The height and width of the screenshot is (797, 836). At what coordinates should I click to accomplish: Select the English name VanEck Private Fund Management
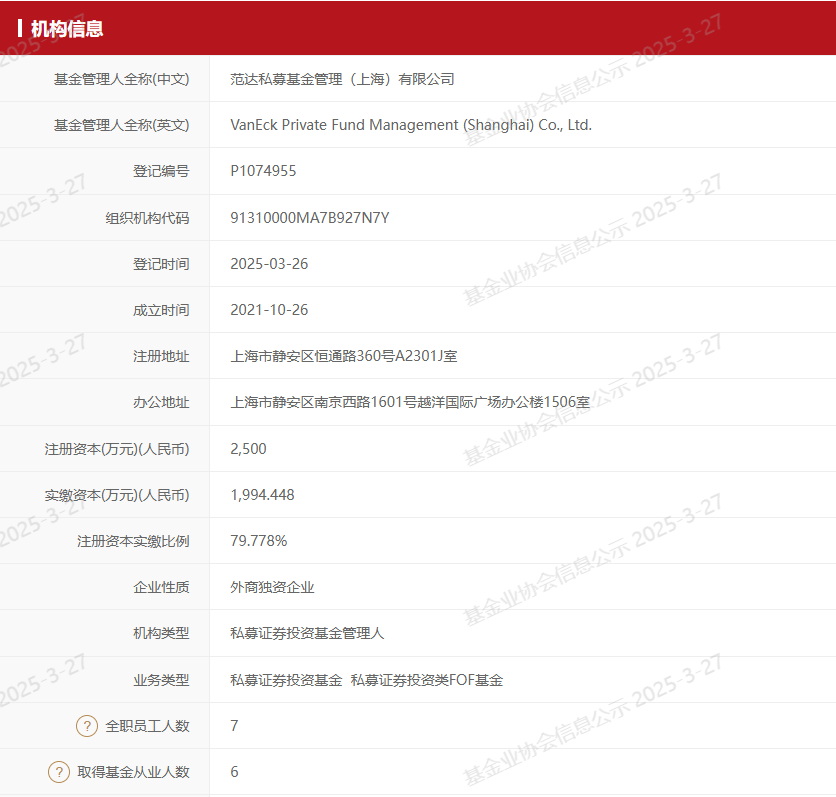coord(344,125)
